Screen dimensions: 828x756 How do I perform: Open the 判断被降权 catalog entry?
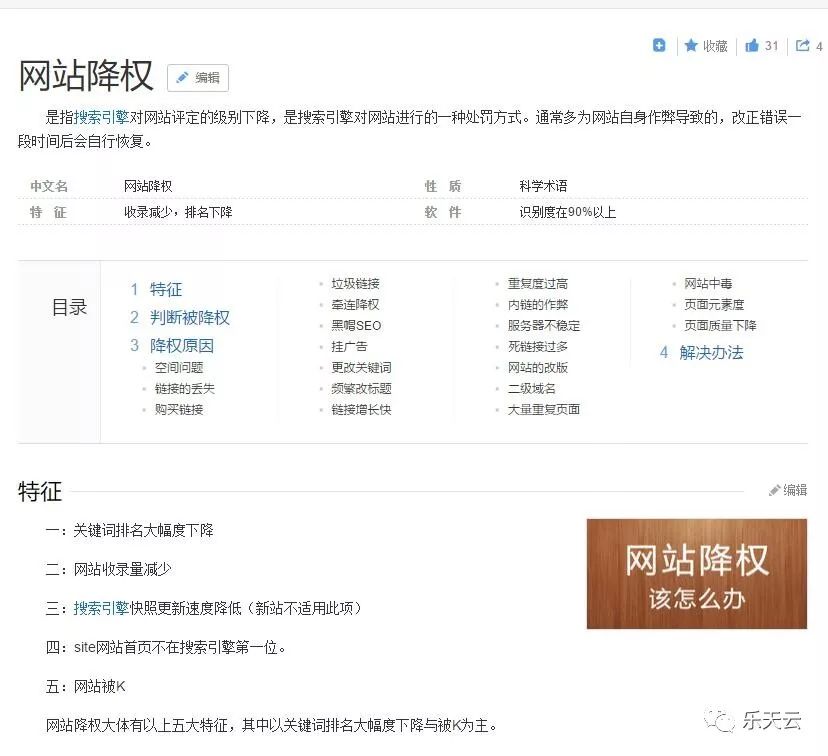188,318
